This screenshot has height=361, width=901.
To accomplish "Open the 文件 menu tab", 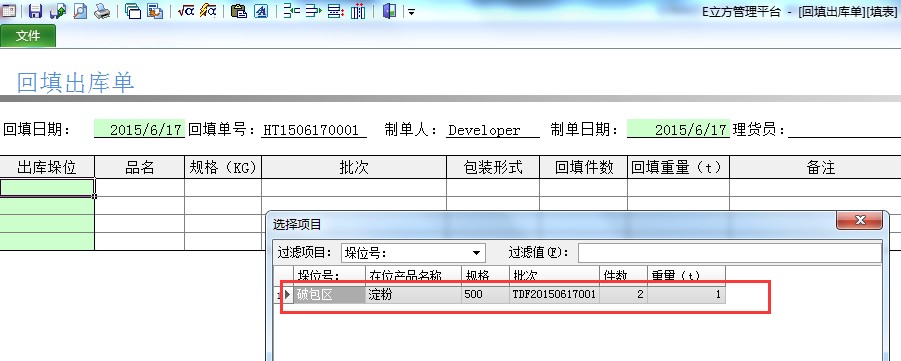I will point(28,36).
